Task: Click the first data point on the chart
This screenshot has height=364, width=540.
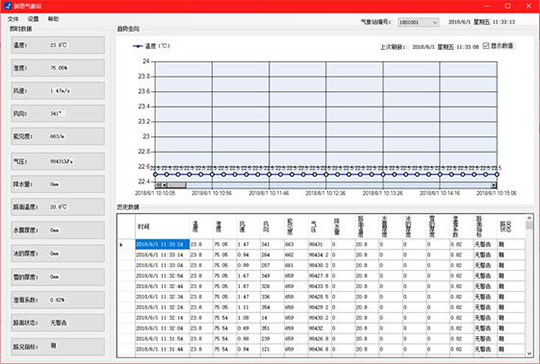Action: pyautogui.click(x=155, y=175)
